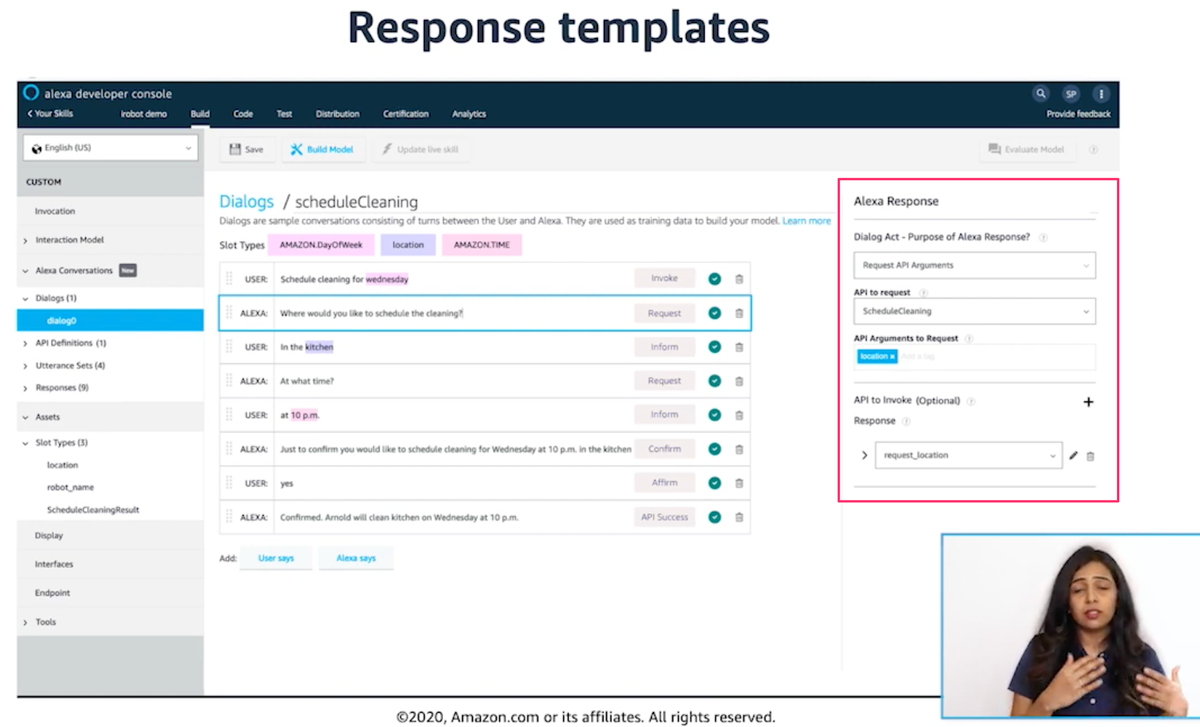This screenshot has width=1200, height=727.
Task: Open the Learn more link
Action: (x=807, y=221)
